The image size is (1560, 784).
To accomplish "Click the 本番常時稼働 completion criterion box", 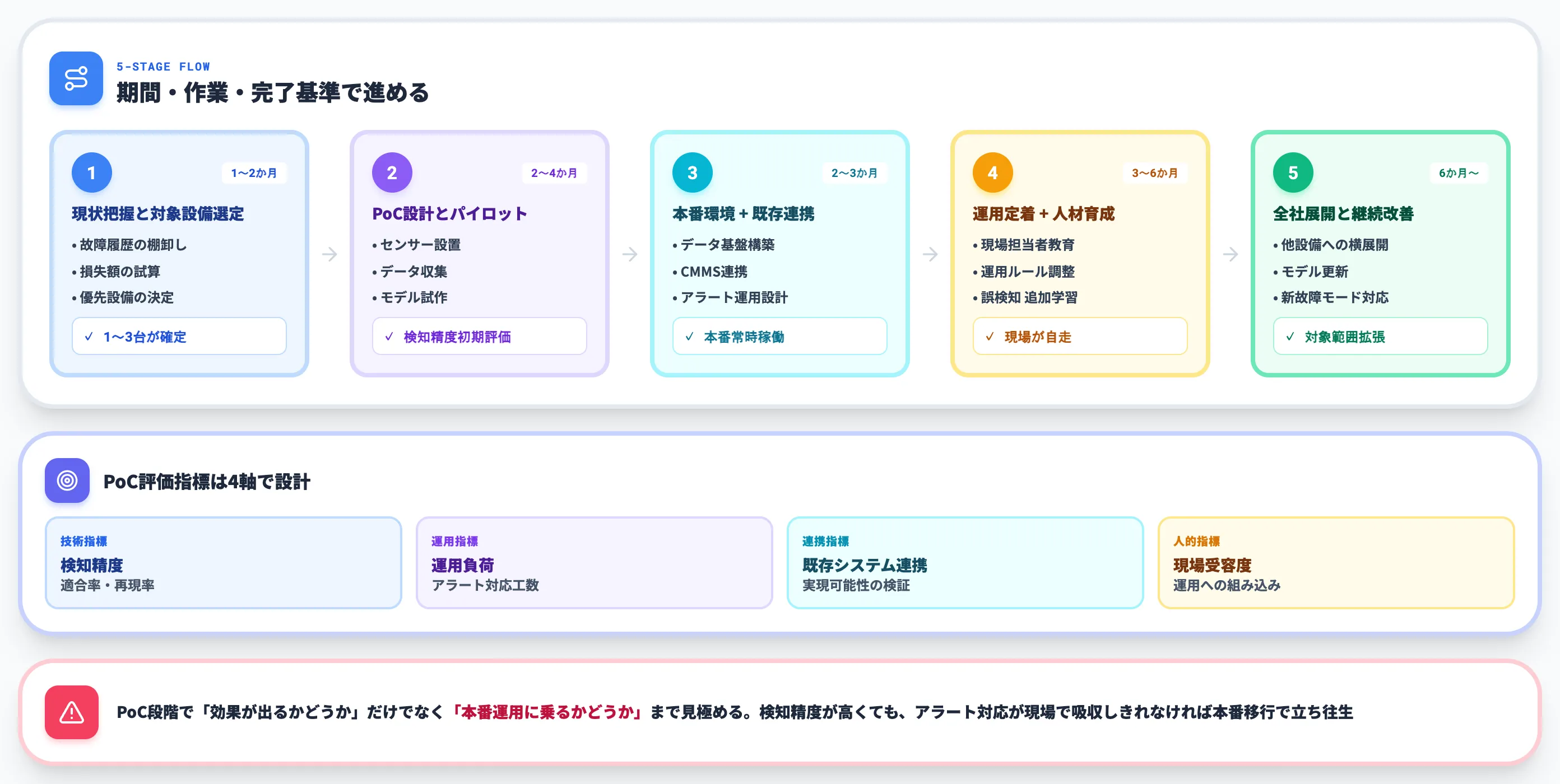I will (780, 336).
